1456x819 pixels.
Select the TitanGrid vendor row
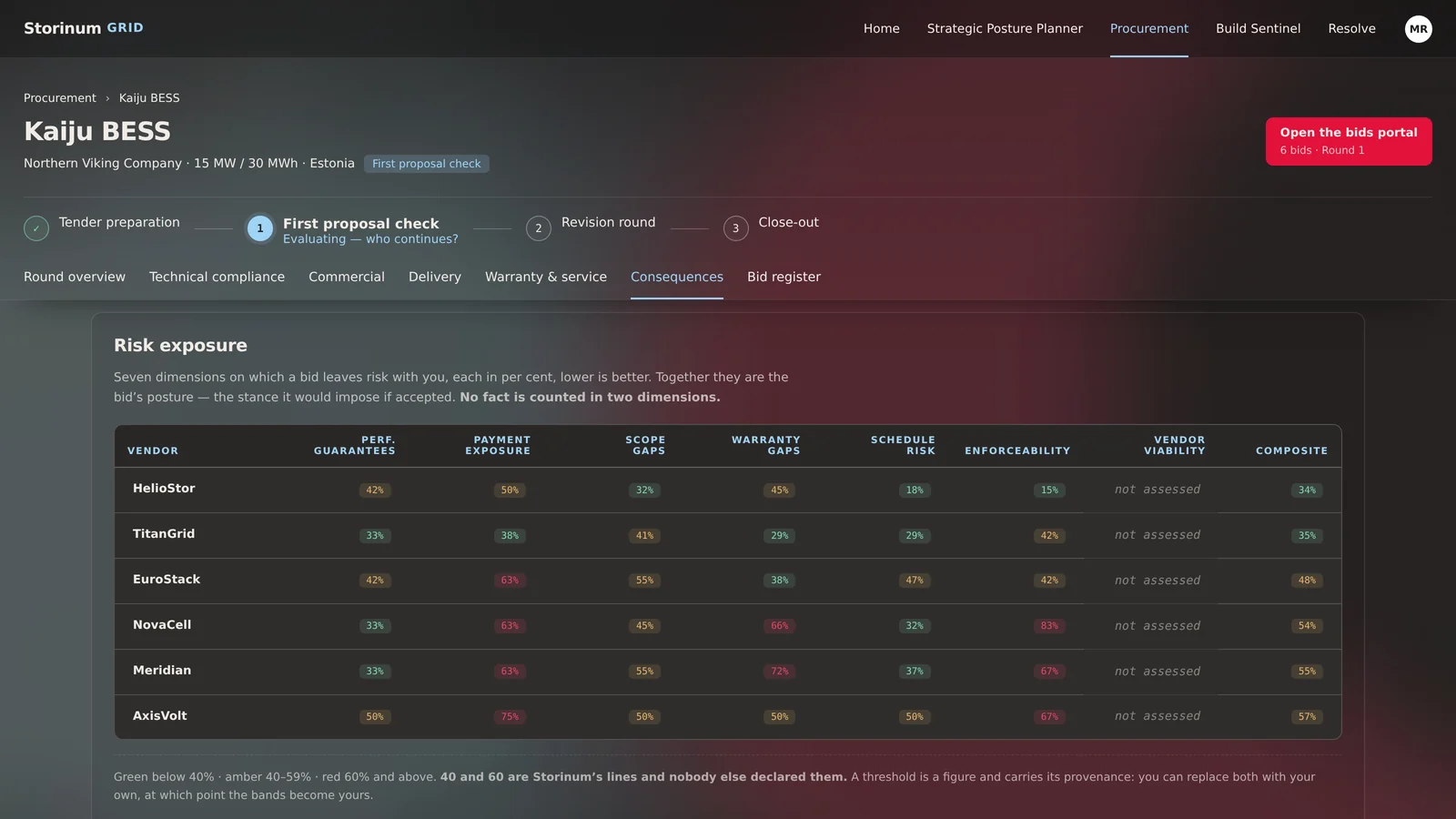coord(728,535)
